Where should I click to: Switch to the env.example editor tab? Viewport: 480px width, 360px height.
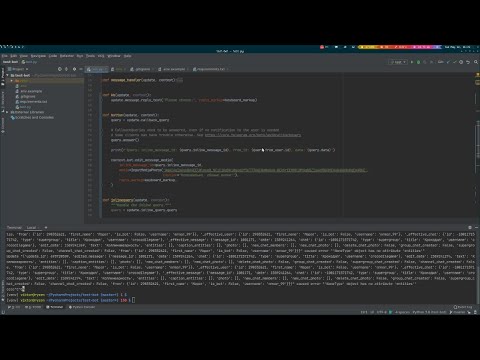coord(172,69)
